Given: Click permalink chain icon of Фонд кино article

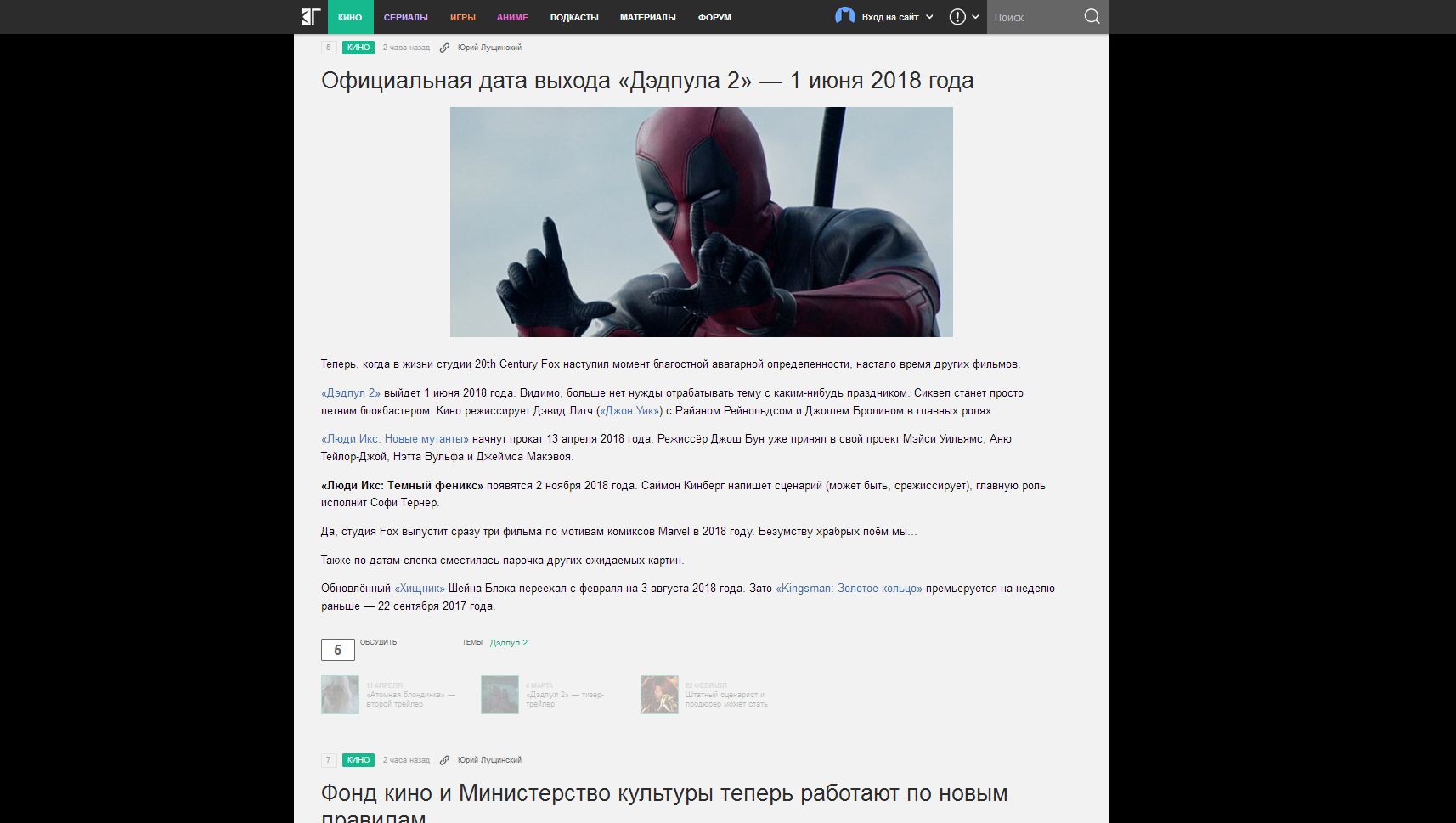Looking at the screenshot, I should pos(444,760).
